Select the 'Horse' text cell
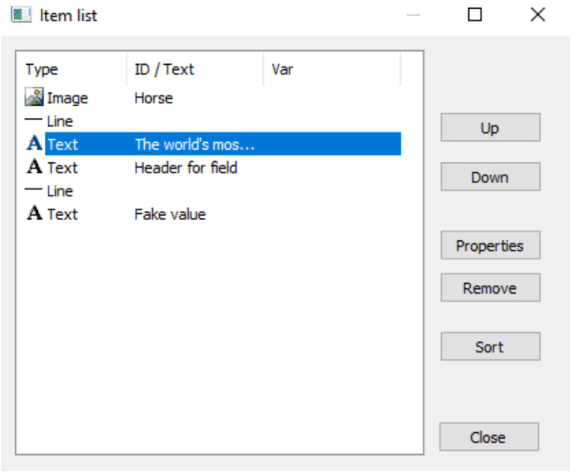Screen dimensions: 574x474 pos(153,98)
